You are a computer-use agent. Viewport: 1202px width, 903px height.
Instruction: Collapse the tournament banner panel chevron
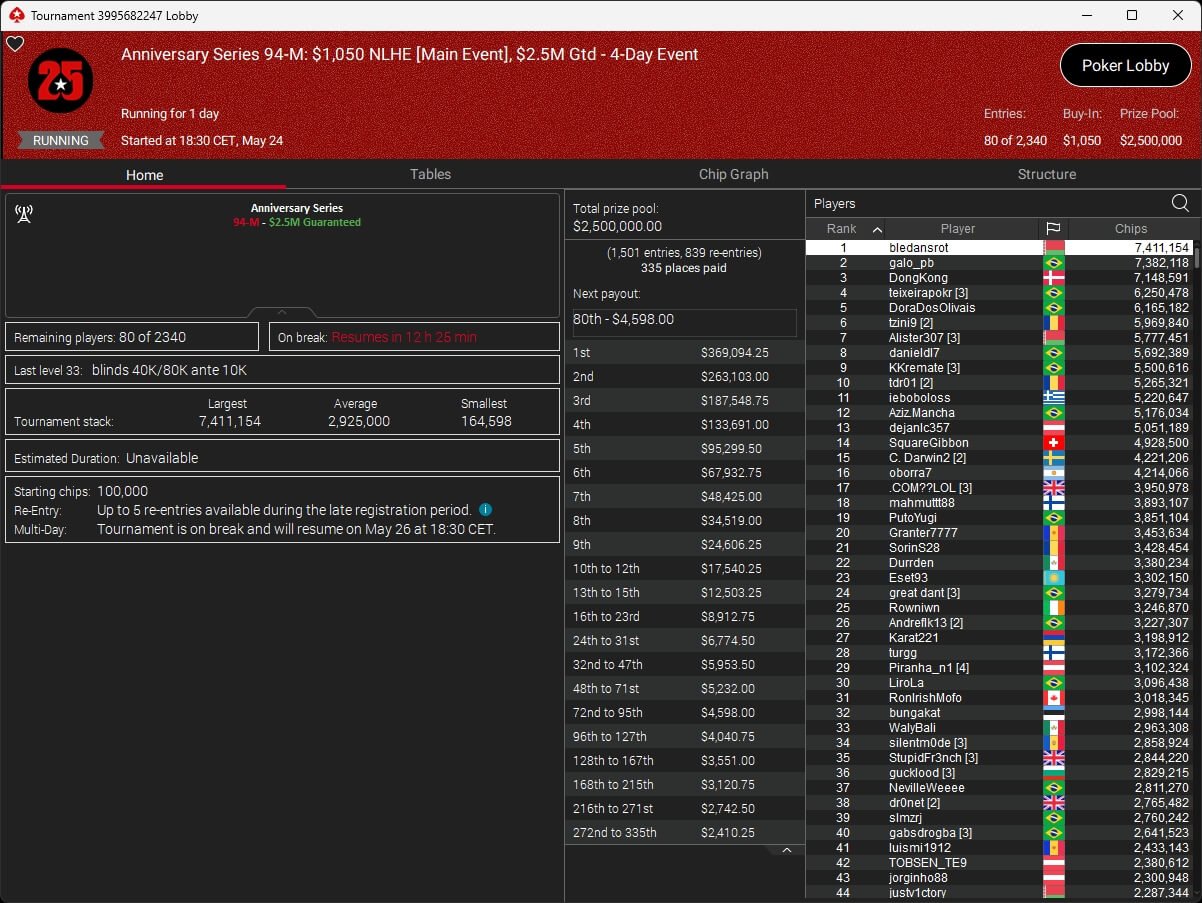(x=282, y=312)
